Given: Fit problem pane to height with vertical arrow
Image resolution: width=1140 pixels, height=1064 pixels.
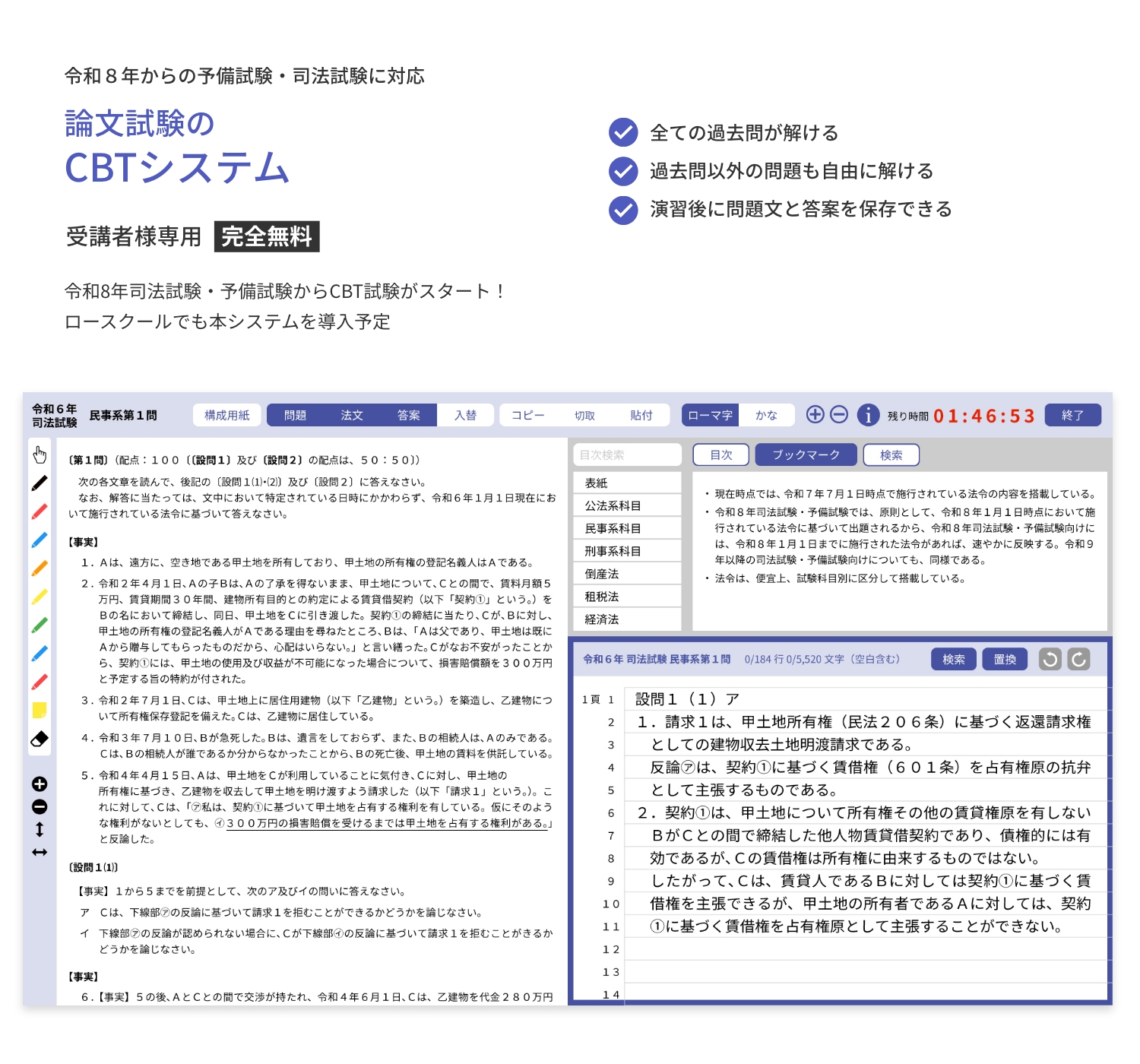Looking at the screenshot, I should click(x=40, y=829).
